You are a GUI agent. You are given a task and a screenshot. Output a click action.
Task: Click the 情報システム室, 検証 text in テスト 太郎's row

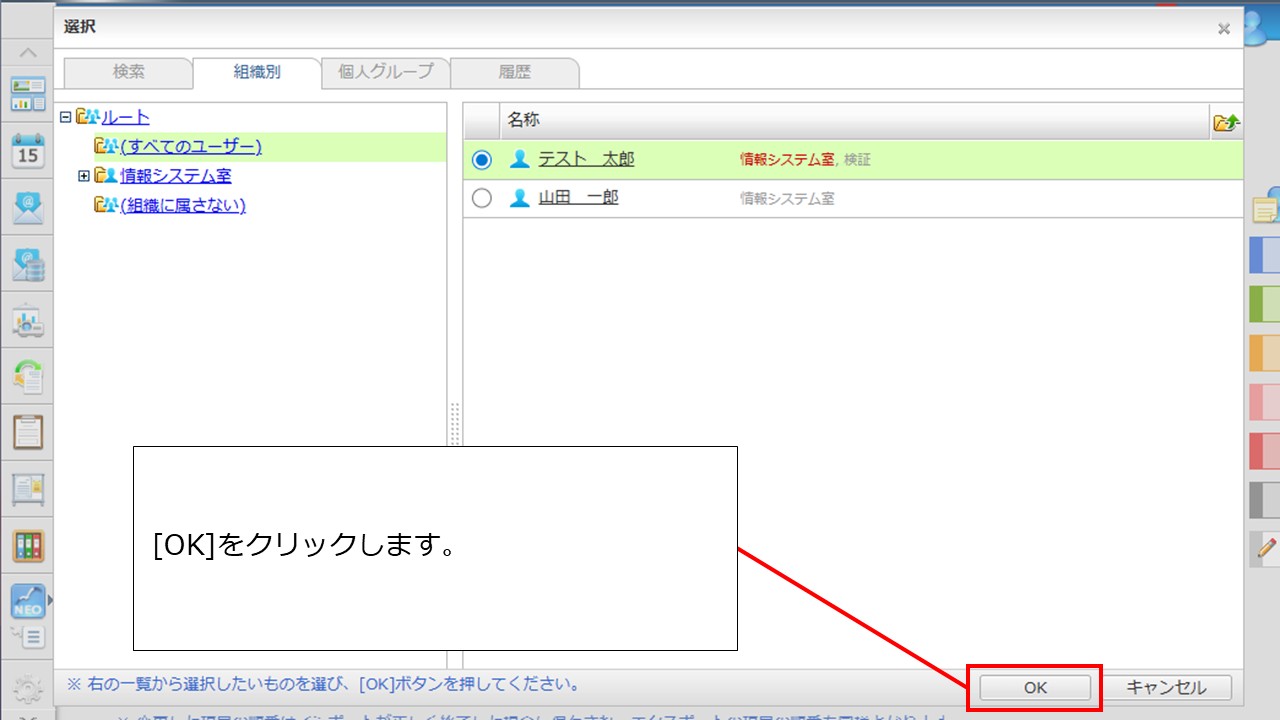pos(805,160)
